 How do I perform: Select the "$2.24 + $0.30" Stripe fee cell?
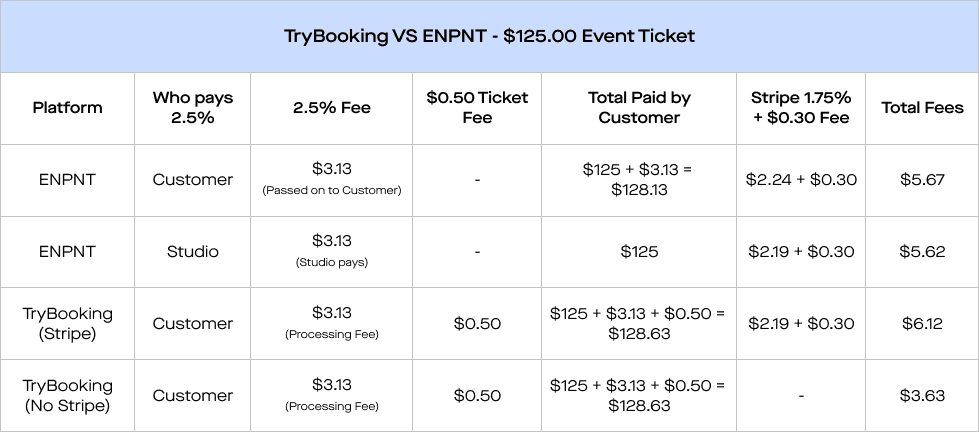tap(800, 180)
